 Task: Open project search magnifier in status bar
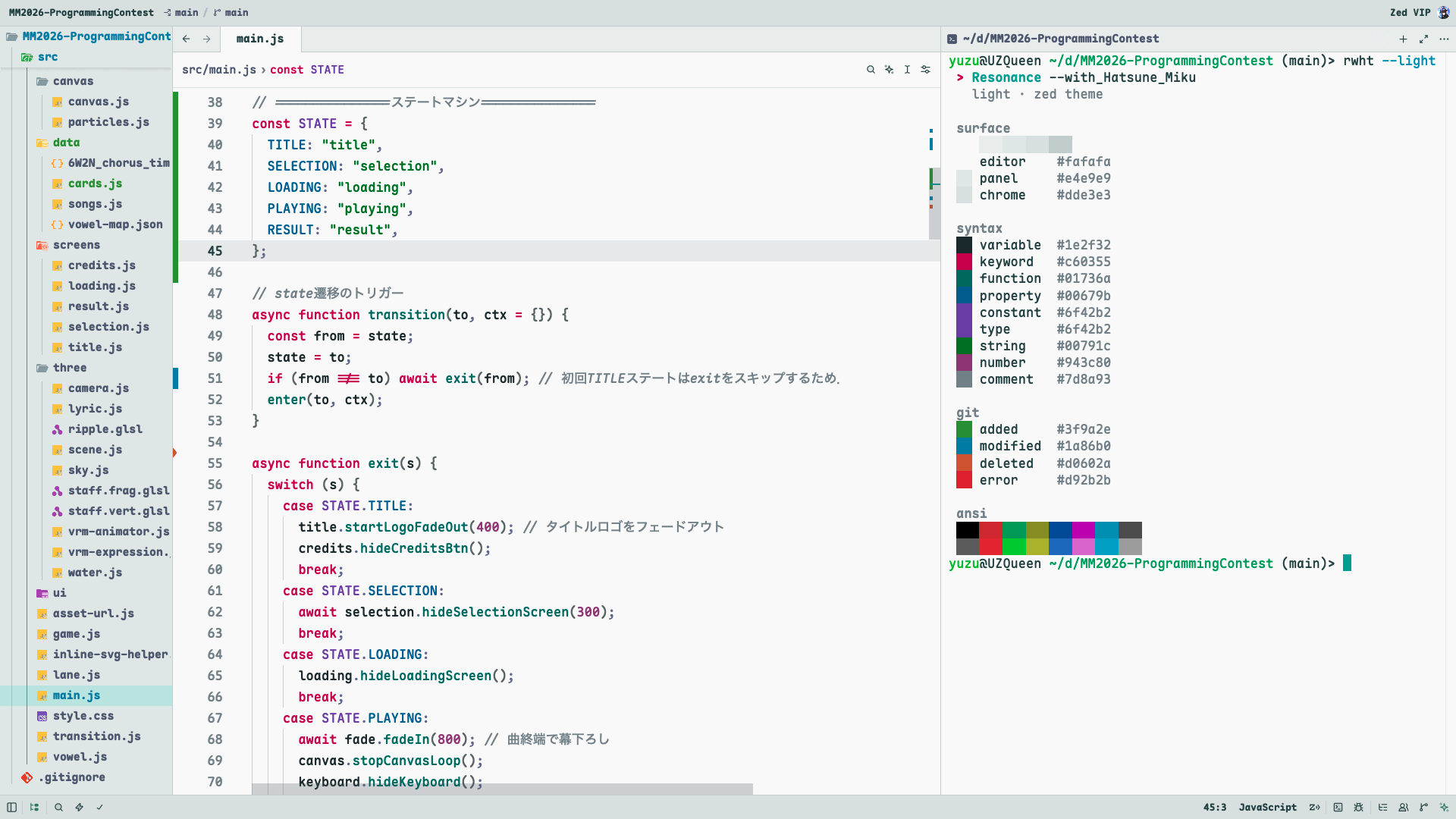(58, 808)
